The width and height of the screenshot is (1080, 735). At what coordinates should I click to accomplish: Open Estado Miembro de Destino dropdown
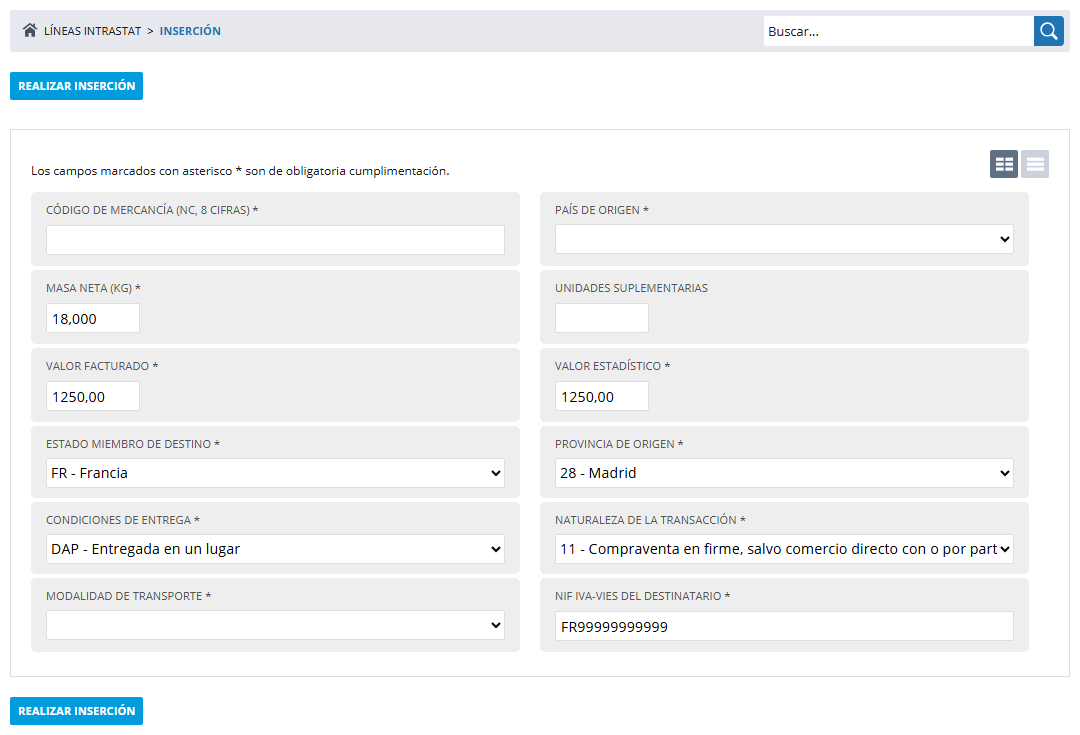coord(275,473)
